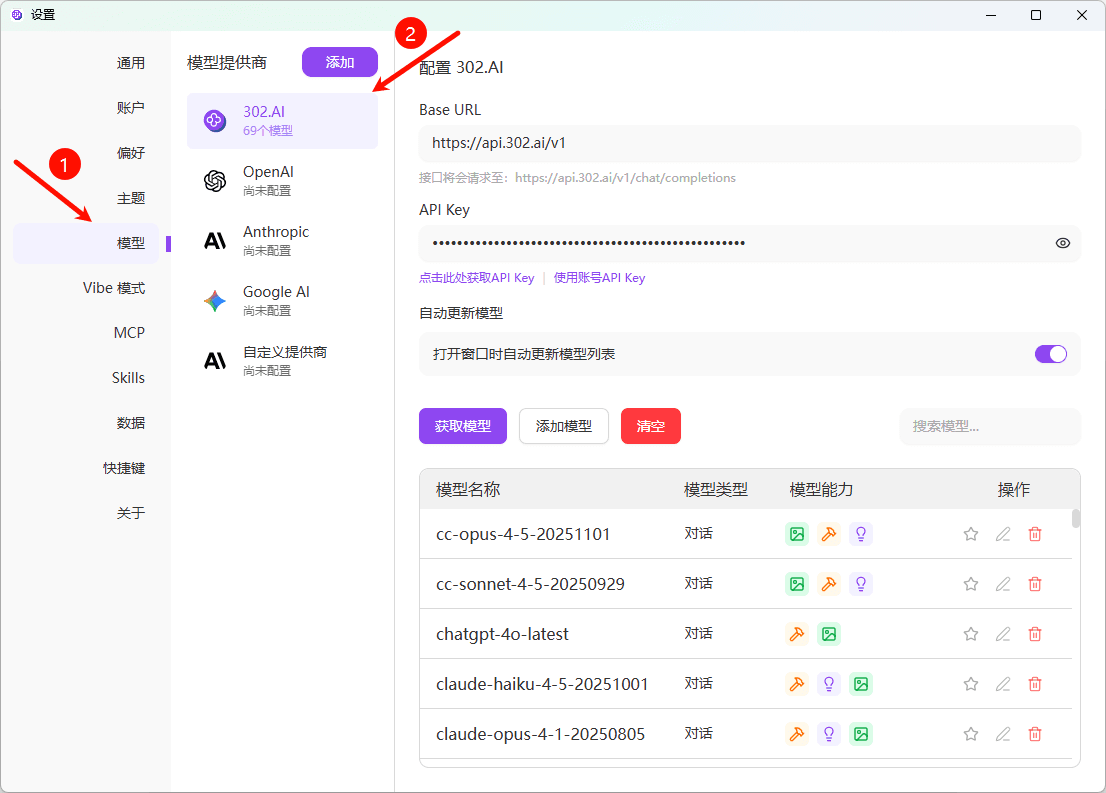1106x793 pixels.
Task: Delete the claude-haiku-4-5-20251001 model
Action: (x=1035, y=684)
